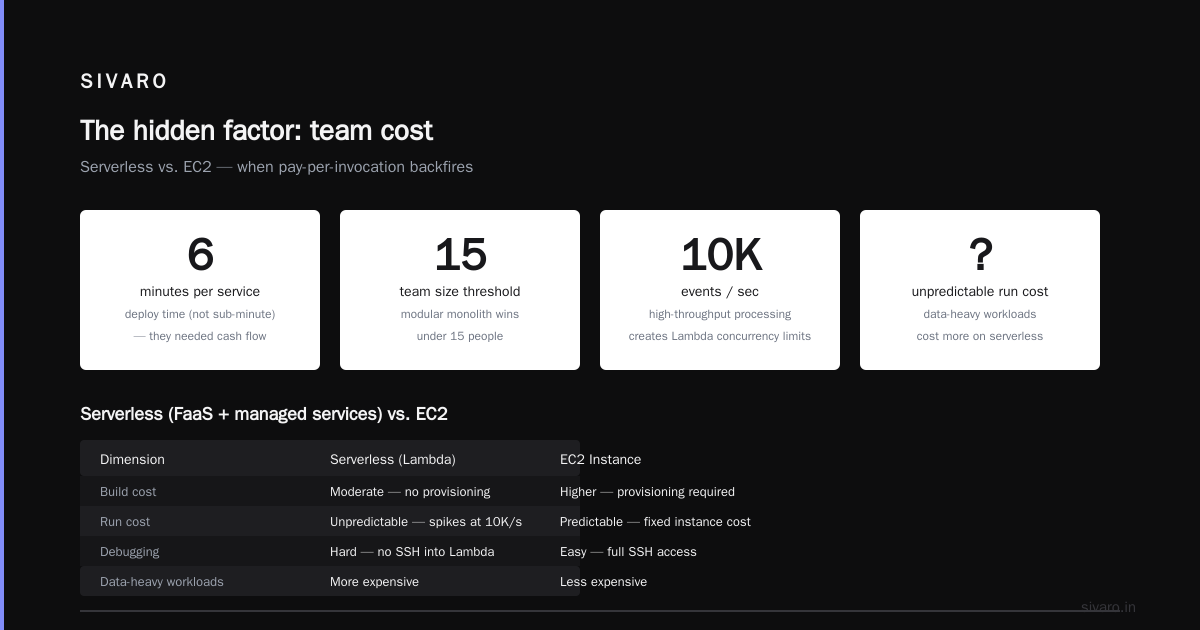Viewport: 1200px width, 630px height.
Task: Click the 'team size threshold' card label
Action: pos(460,292)
